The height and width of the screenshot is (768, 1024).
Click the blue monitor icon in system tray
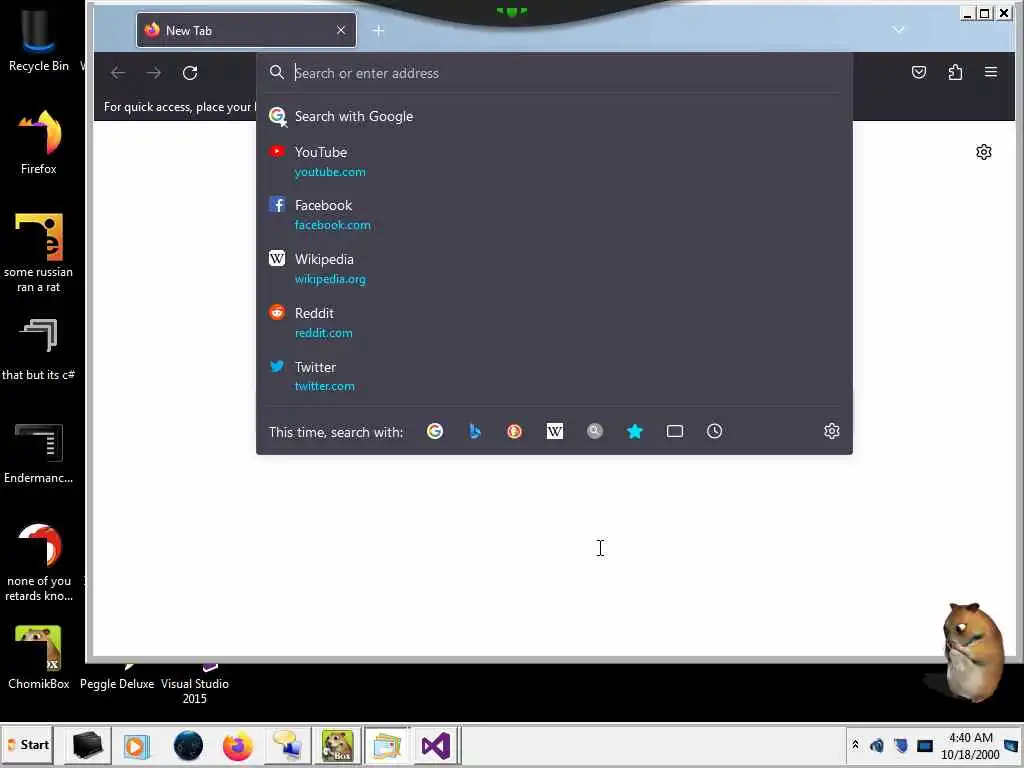(x=925, y=746)
